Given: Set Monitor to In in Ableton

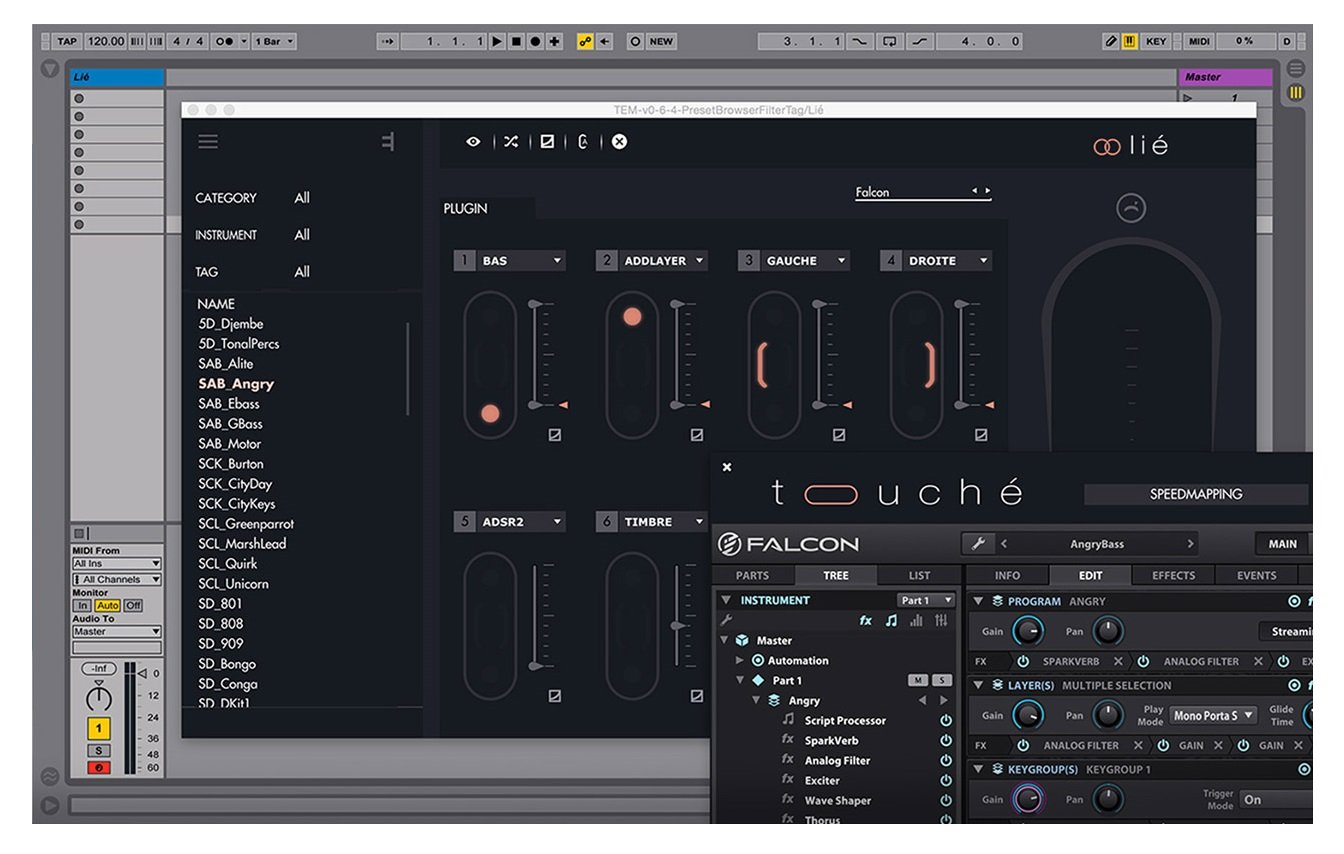Looking at the screenshot, I should pos(82,606).
